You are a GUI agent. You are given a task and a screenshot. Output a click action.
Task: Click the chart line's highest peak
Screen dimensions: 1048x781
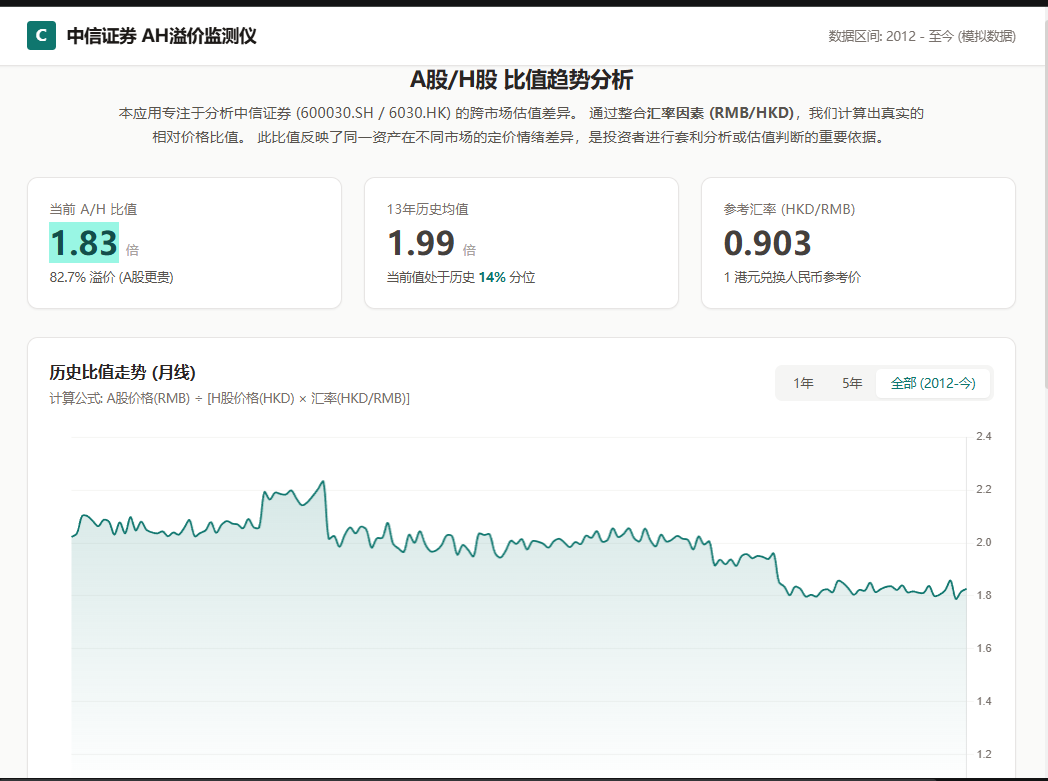(322, 482)
